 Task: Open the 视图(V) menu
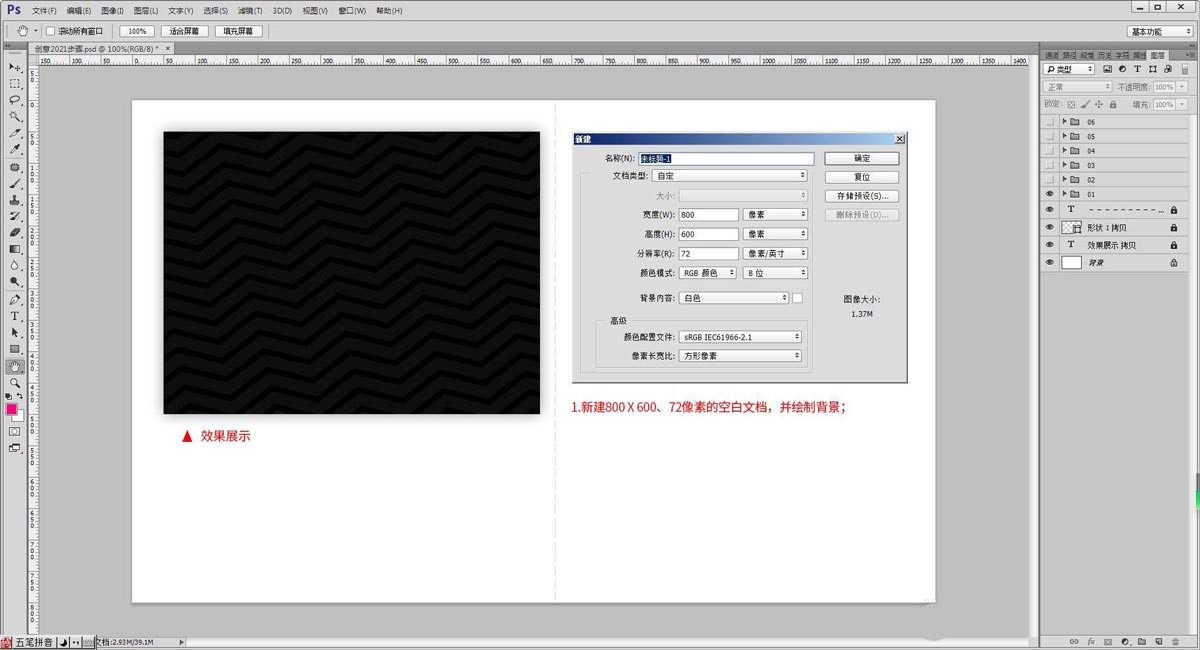coord(315,11)
